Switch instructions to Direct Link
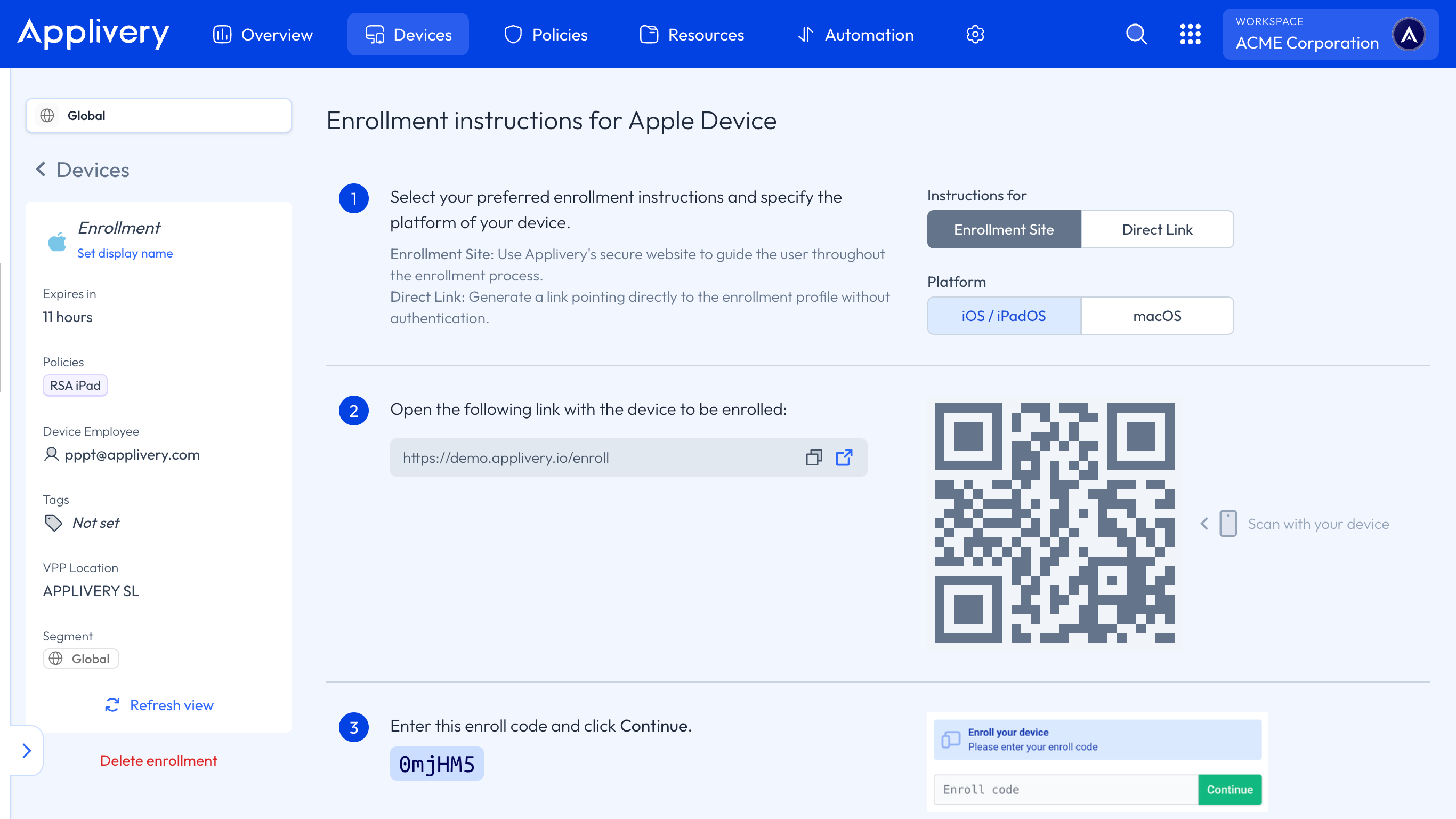Image resolution: width=1456 pixels, height=819 pixels. 1157,229
